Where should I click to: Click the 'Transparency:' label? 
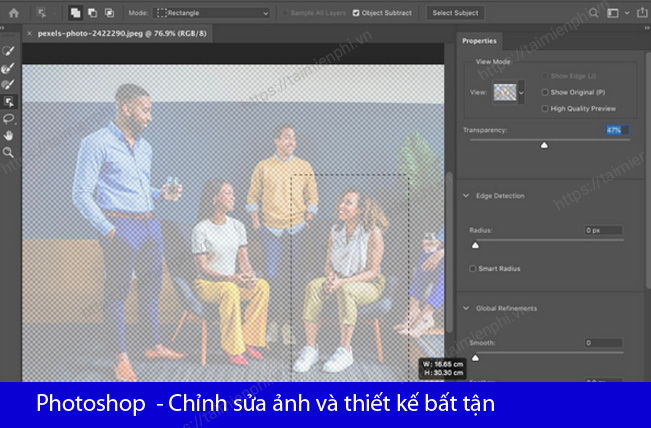tap(485, 130)
